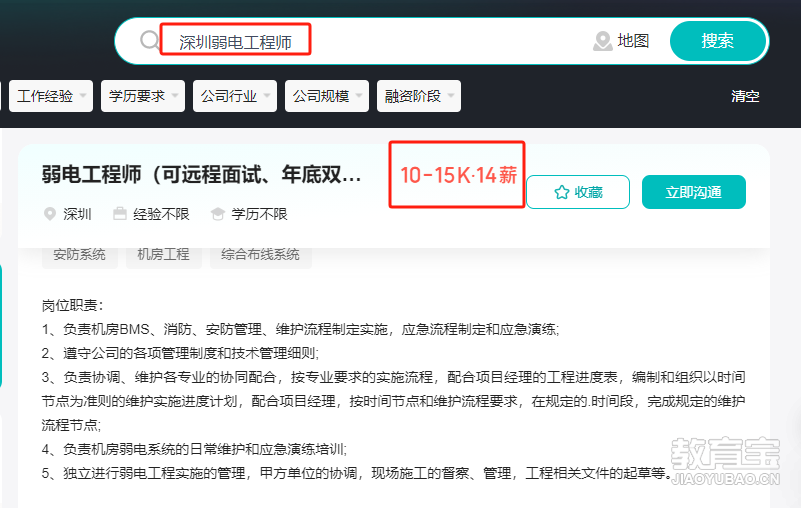The image size is (801, 508).
Task: Click line 1 about 机房BMS、消防
Action: click(x=300, y=329)
